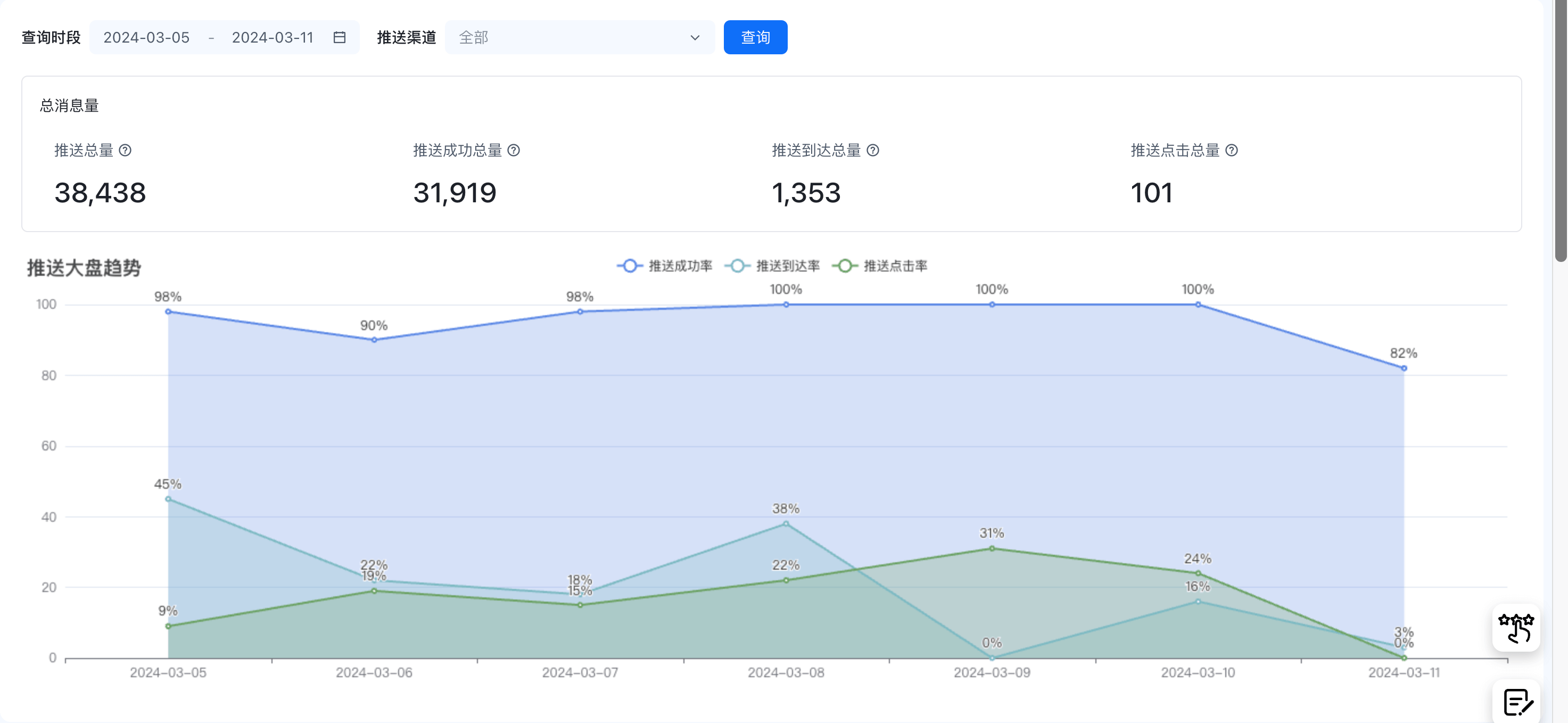
Task: Click the 82% success rate point on 2024-03-11
Action: pyautogui.click(x=1404, y=368)
